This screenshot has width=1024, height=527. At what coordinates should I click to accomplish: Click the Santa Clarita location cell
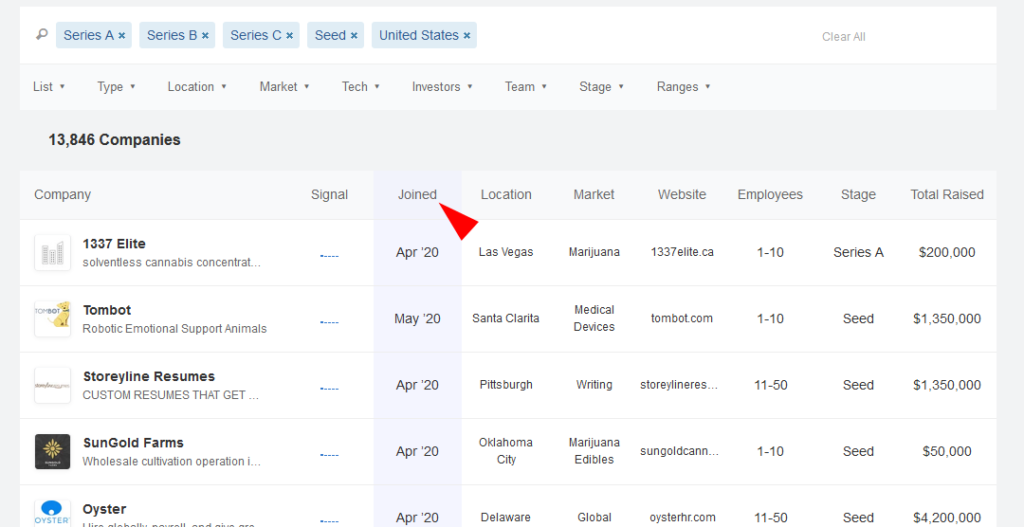point(506,319)
